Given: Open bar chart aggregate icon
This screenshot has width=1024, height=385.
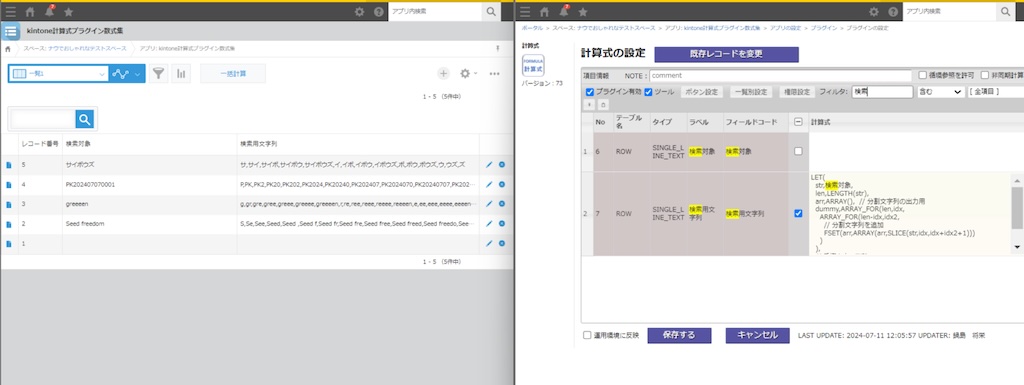Looking at the screenshot, I should (181, 74).
